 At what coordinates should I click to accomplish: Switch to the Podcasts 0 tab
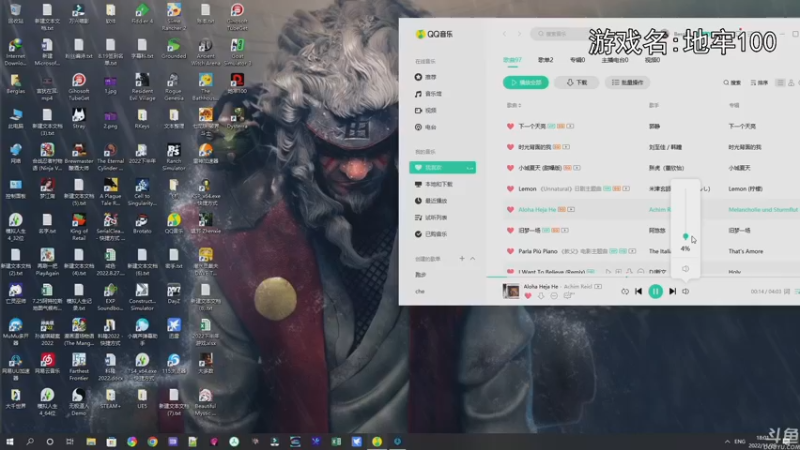[614, 60]
